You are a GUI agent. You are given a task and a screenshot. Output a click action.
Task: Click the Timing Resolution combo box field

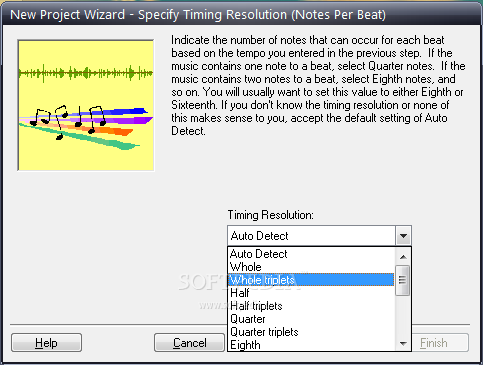[319, 236]
